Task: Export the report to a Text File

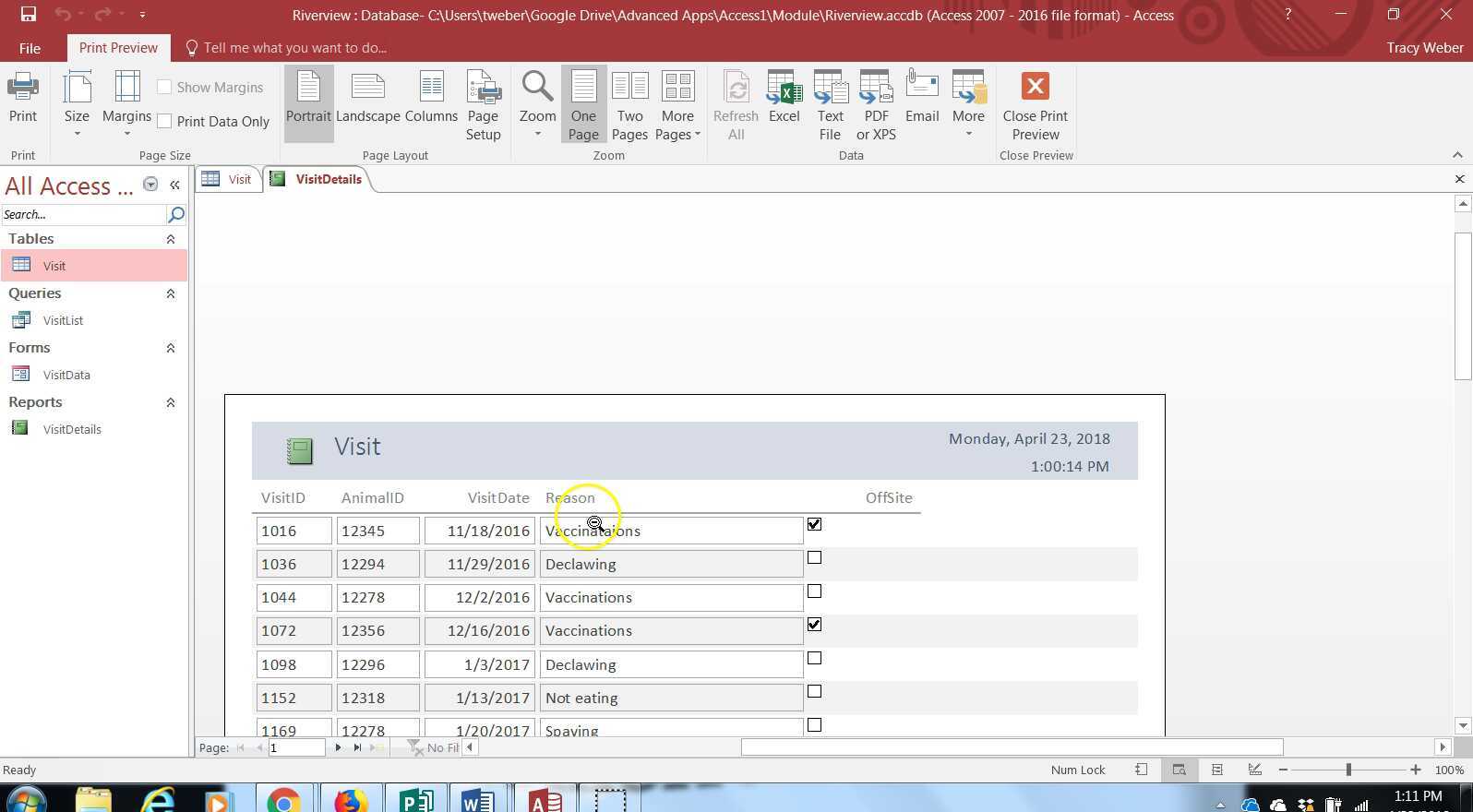Action: pyautogui.click(x=830, y=105)
